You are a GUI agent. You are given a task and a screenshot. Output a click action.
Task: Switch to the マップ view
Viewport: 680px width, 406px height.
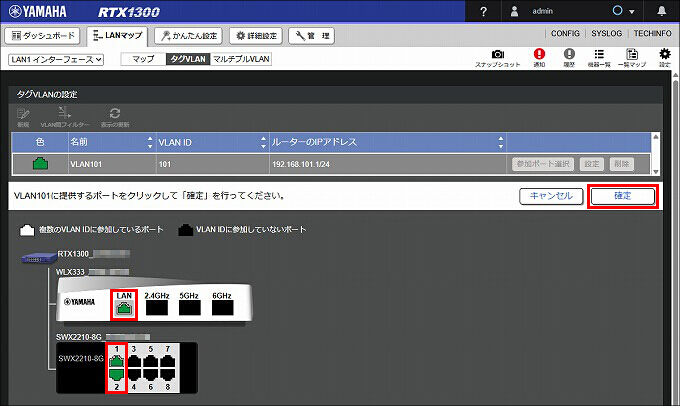click(143, 59)
